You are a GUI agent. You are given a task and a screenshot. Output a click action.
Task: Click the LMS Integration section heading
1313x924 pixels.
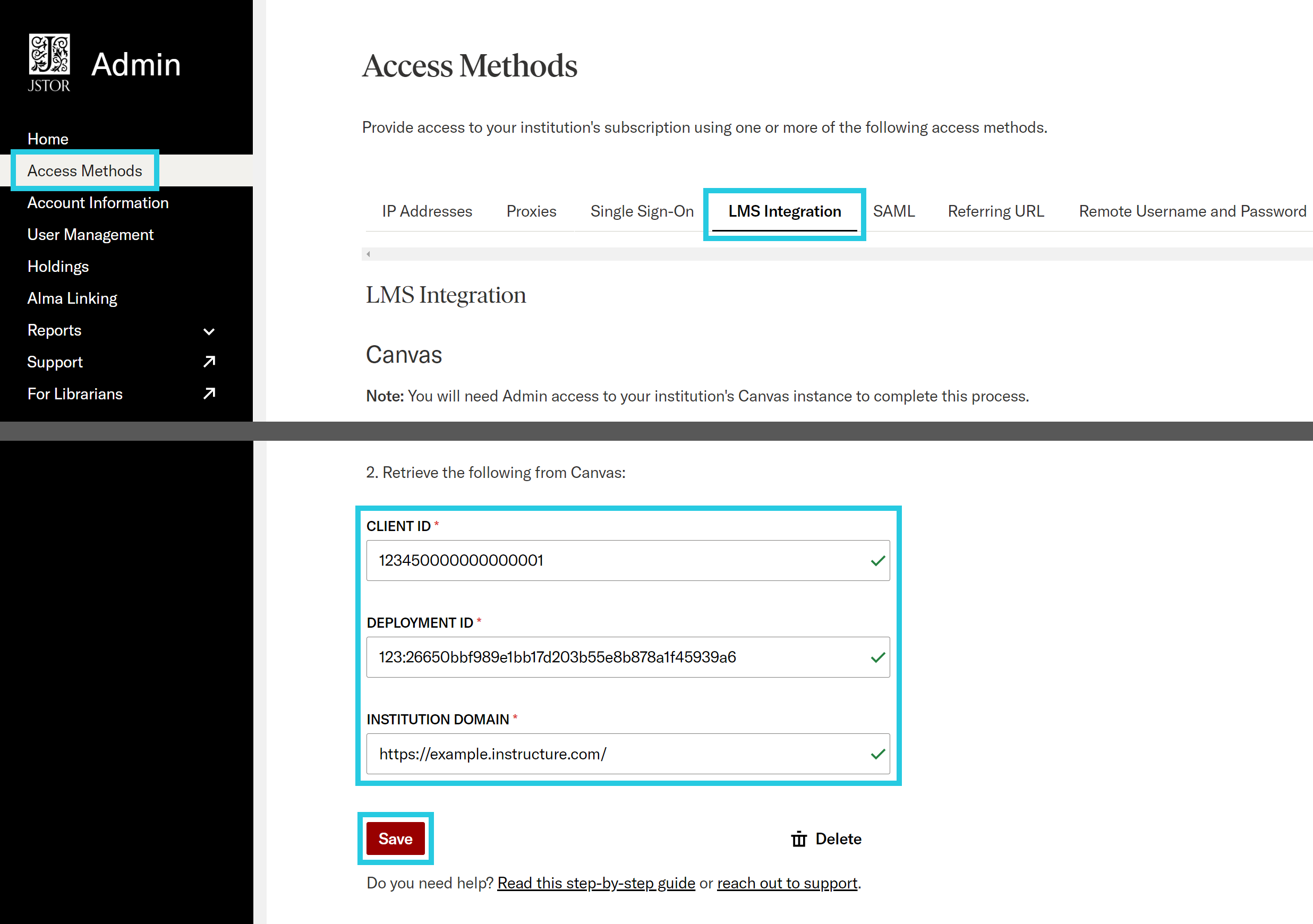point(446,295)
